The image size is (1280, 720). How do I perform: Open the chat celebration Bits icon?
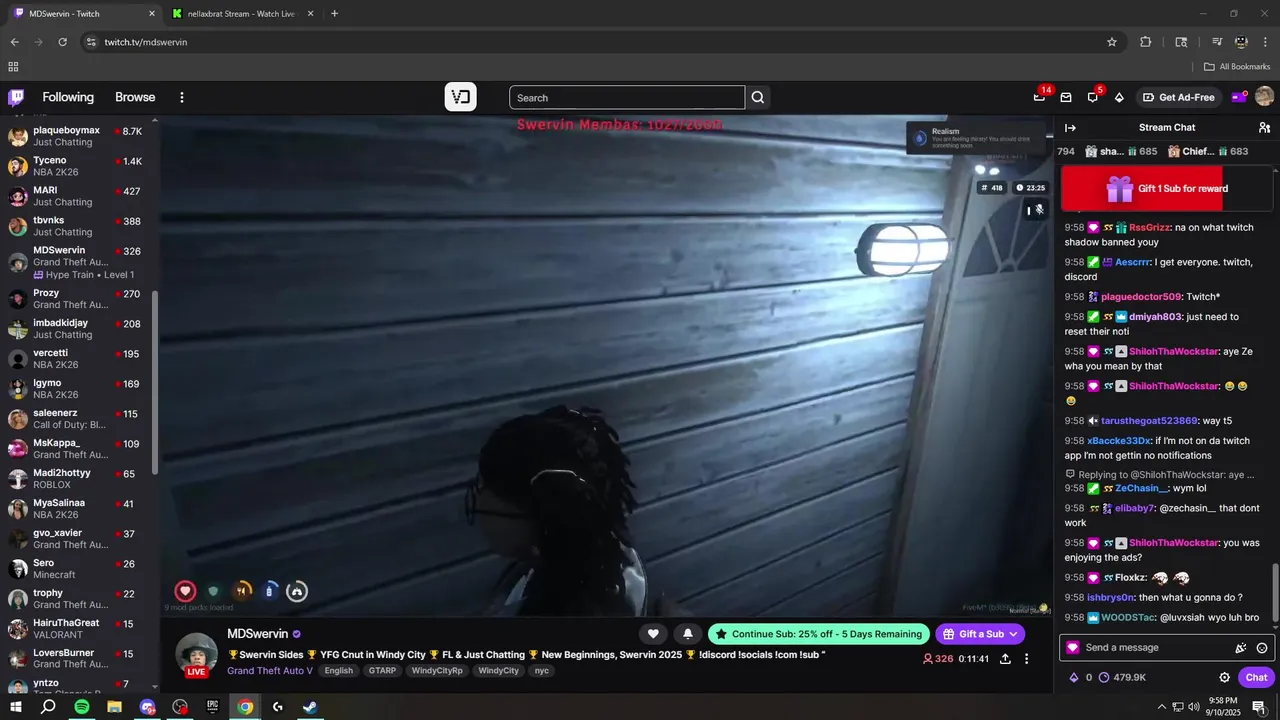(x=1241, y=648)
